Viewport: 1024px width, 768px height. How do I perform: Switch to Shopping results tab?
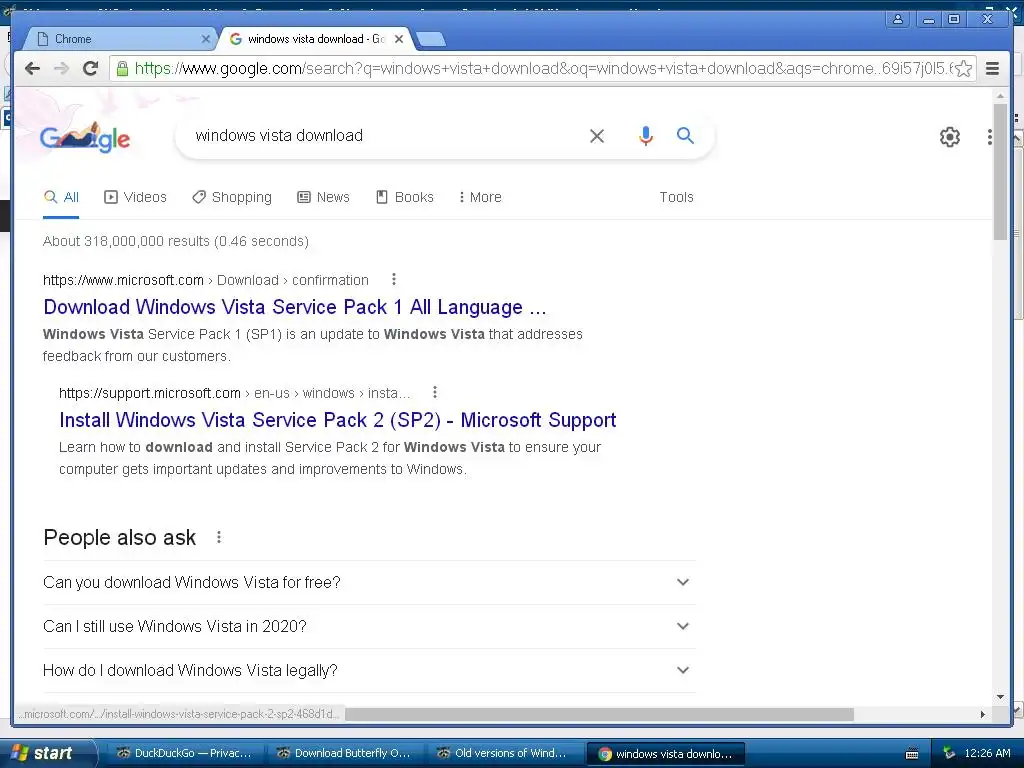(x=232, y=197)
